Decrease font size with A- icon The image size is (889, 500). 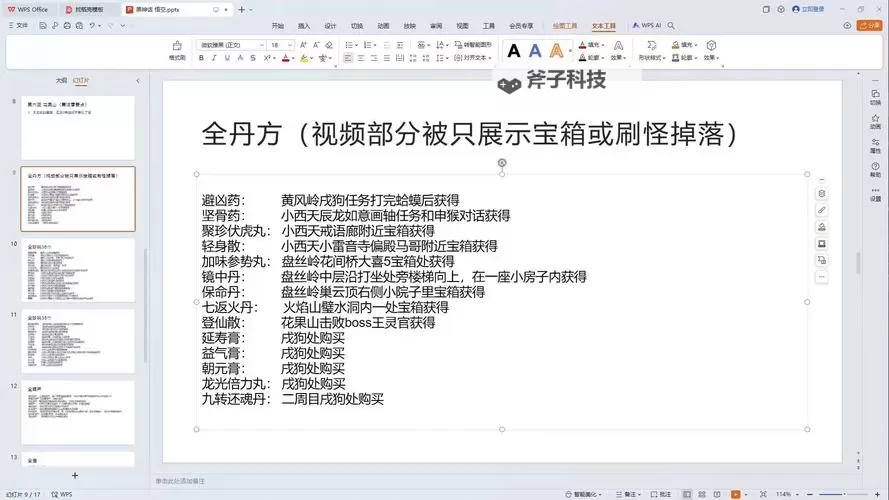point(316,45)
